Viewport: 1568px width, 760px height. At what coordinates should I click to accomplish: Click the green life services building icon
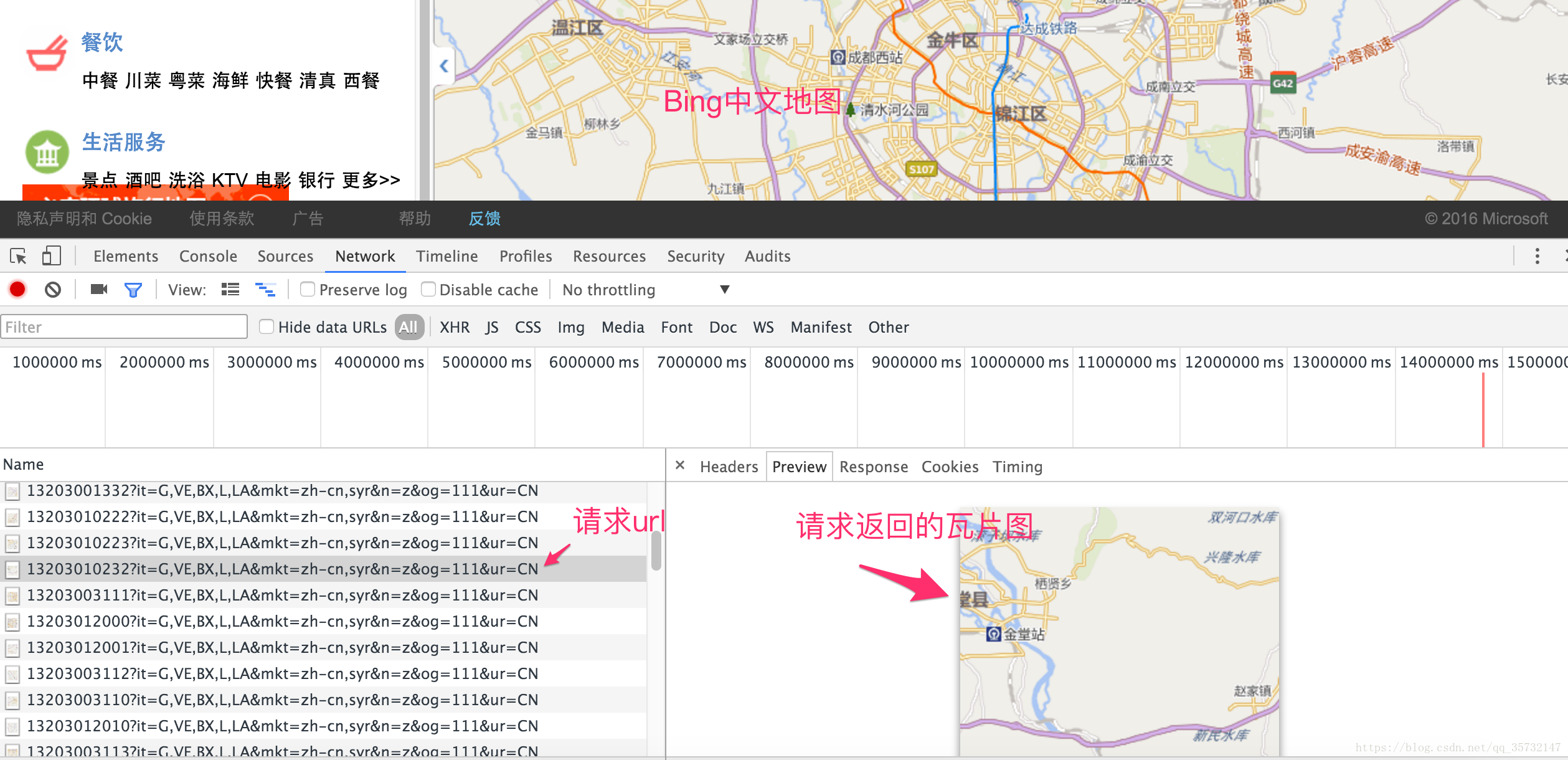coord(47,152)
